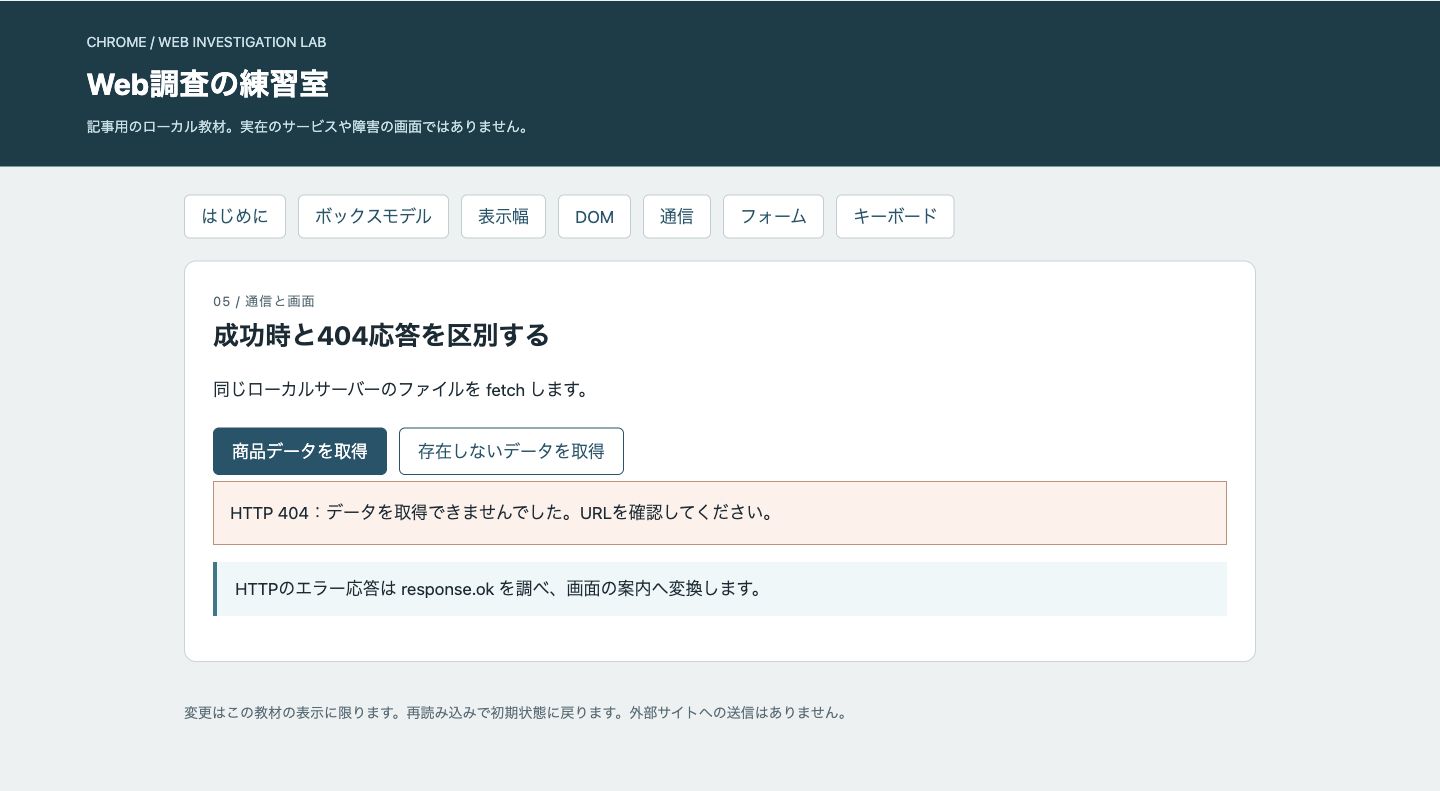The width and height of the screenshot is (1440, 791).
Task: Select the 表示幅 tab
Action: pyautogui.click(x=503, y=216)
